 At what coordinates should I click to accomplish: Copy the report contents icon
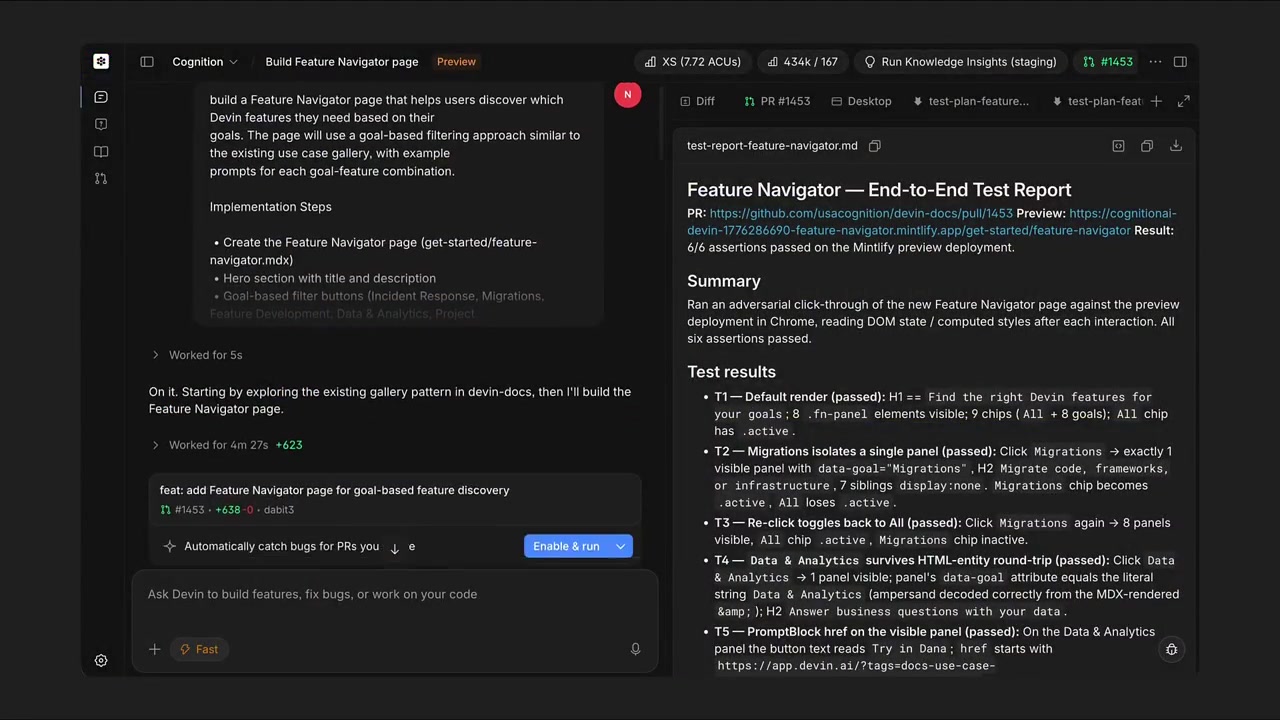coord(1147,146)
